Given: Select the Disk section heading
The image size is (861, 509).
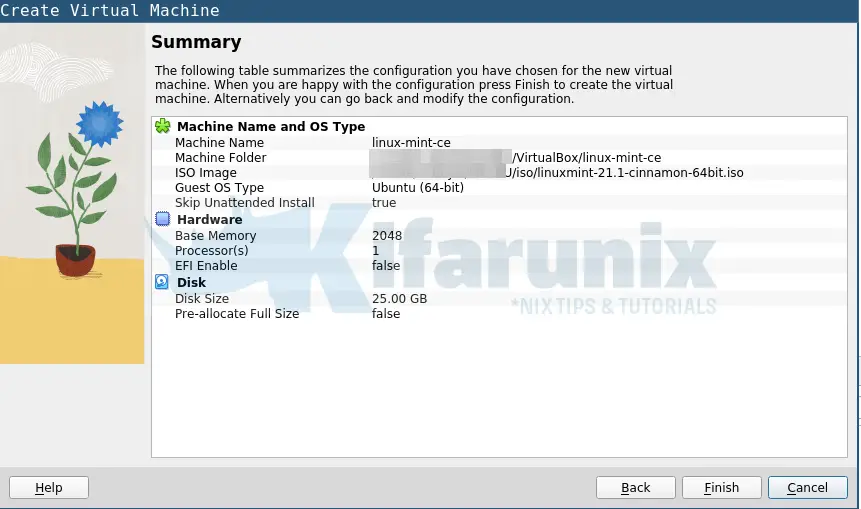Looking at the screenshot, I should tap(191, 283).
